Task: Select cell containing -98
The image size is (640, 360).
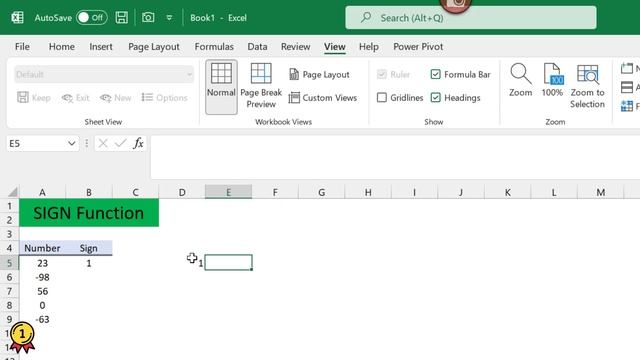Action: tap(42, 277)
